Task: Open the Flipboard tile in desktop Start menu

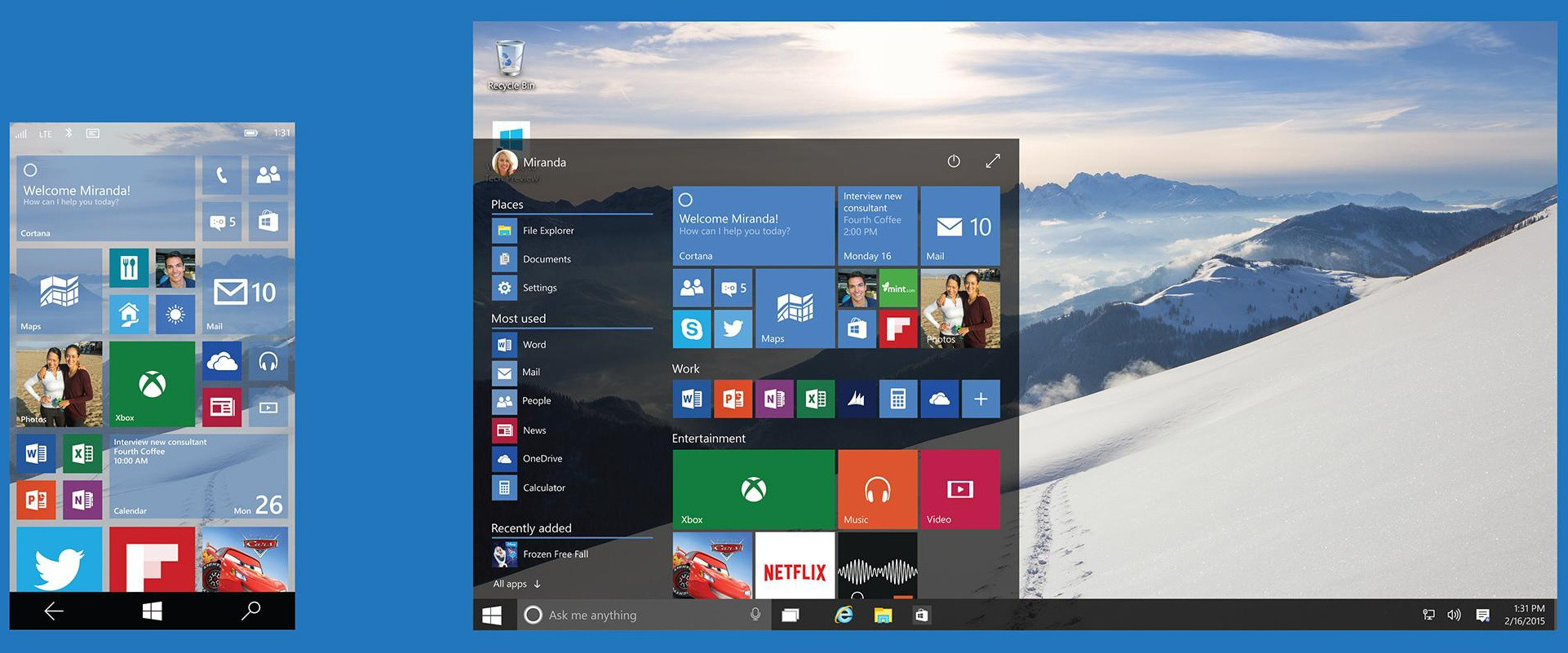Action: (x=897, y=329)
